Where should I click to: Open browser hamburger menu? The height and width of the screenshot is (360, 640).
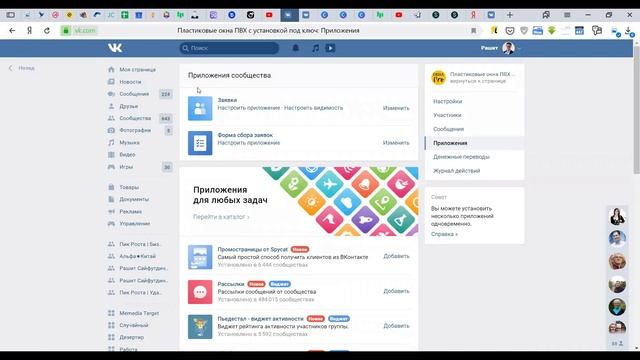567,15
